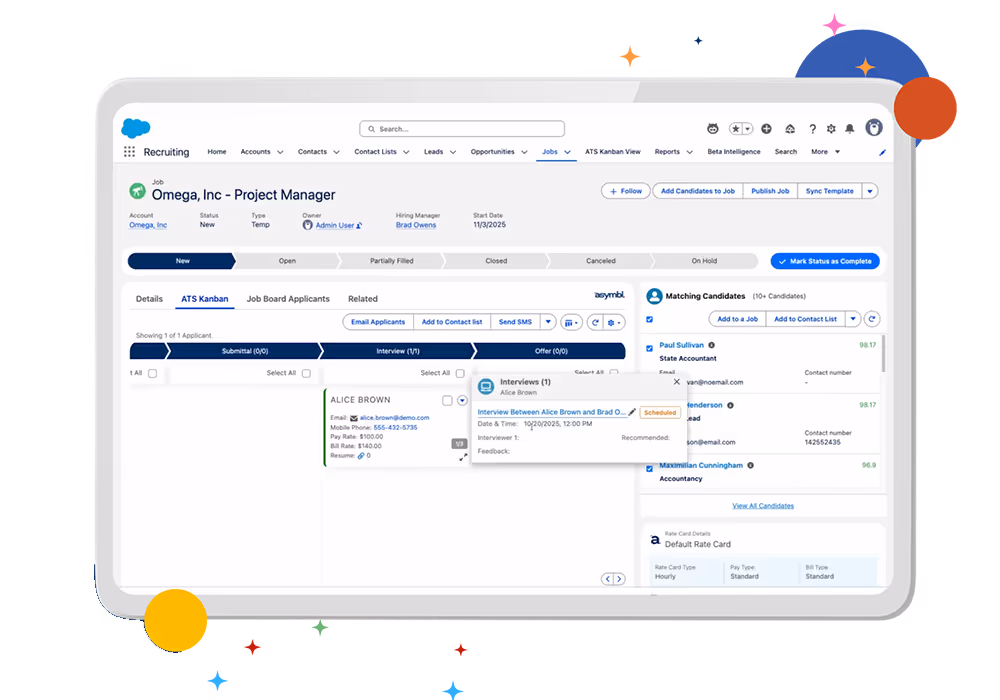Open ATS Kanban View nav item

coord(613,152)
